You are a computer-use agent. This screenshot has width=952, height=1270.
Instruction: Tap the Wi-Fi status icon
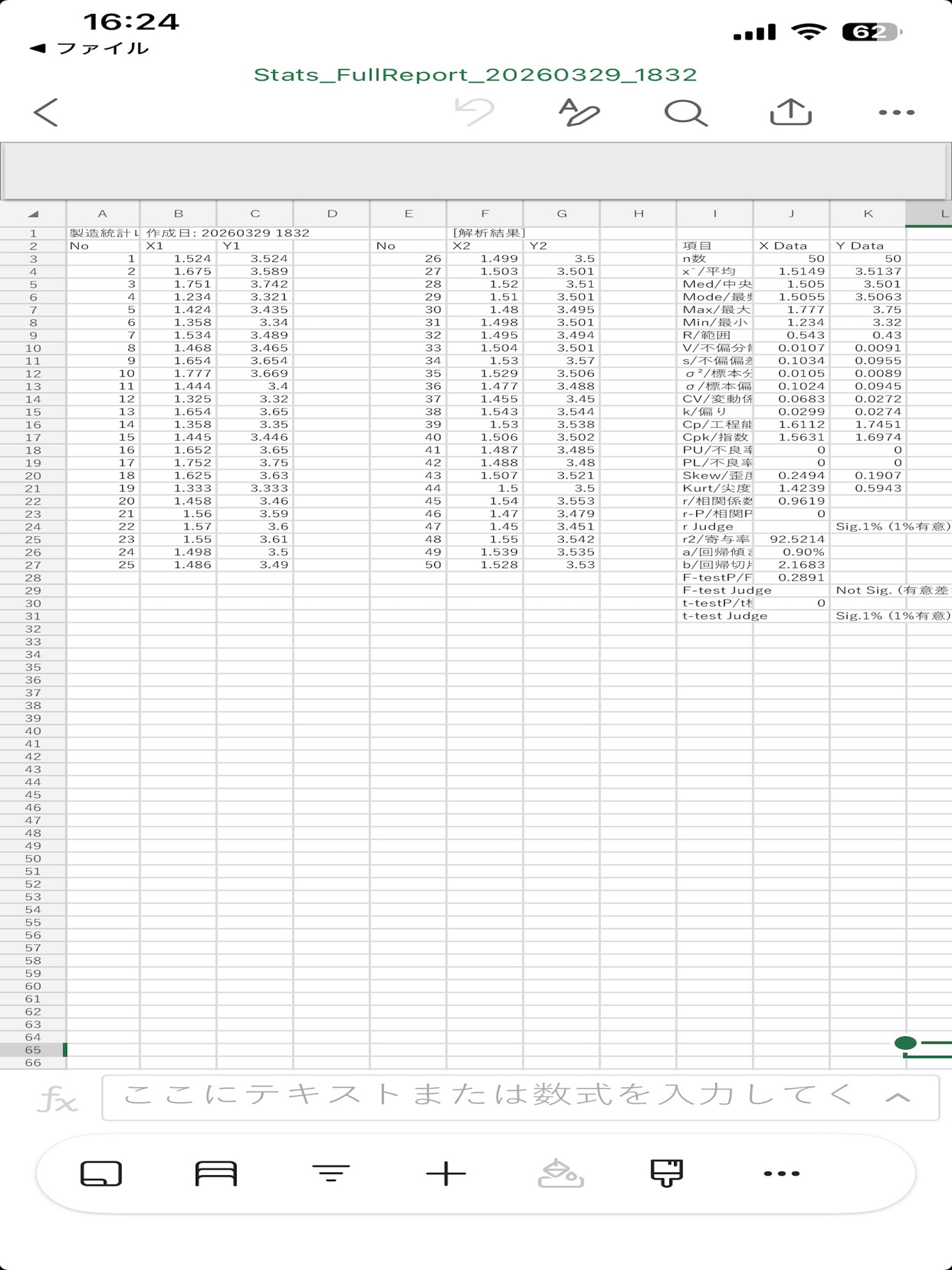click(x=808, y=32)
